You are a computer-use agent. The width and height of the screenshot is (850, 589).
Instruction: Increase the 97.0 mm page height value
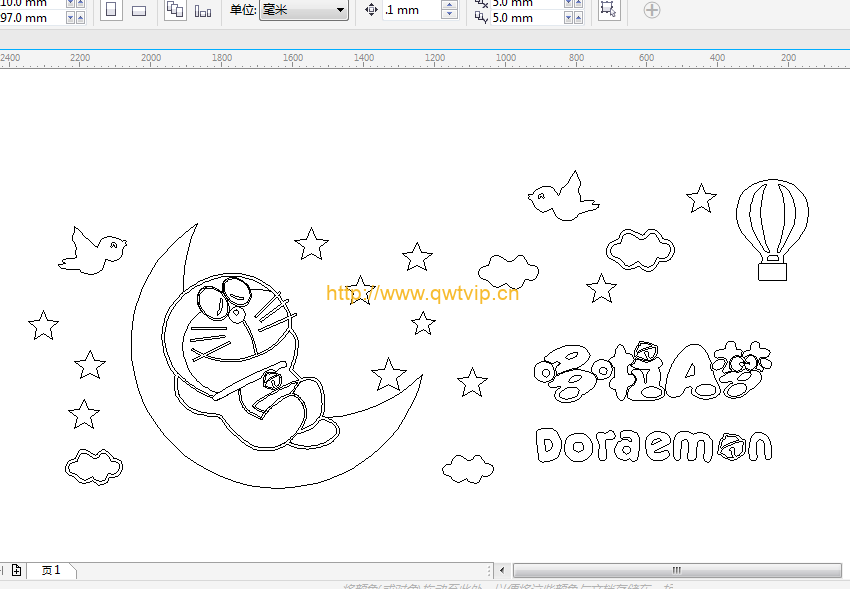click(x=80, y=18)
